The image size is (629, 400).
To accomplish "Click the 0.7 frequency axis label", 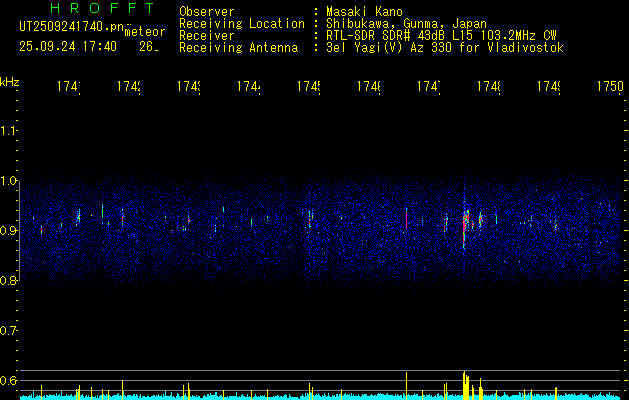I will (x=8, y=331).
